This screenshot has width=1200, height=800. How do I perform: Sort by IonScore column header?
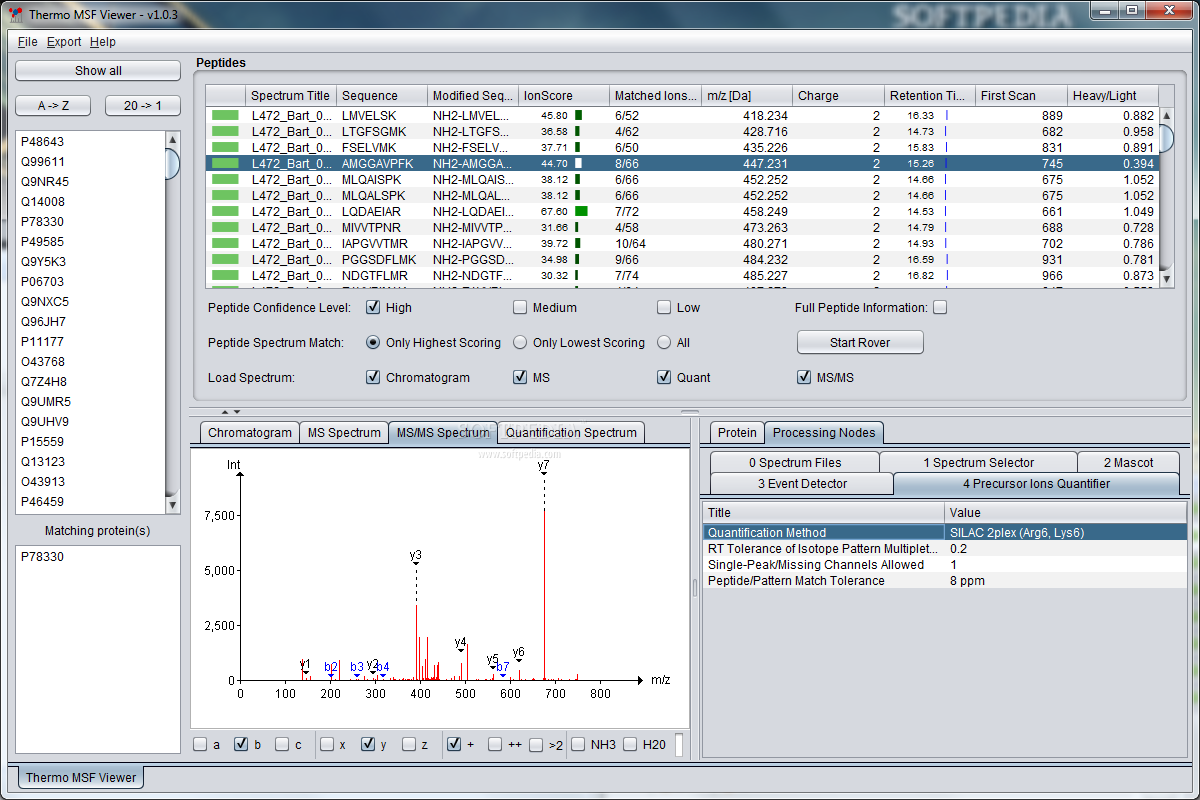click(x=564, y=95)
